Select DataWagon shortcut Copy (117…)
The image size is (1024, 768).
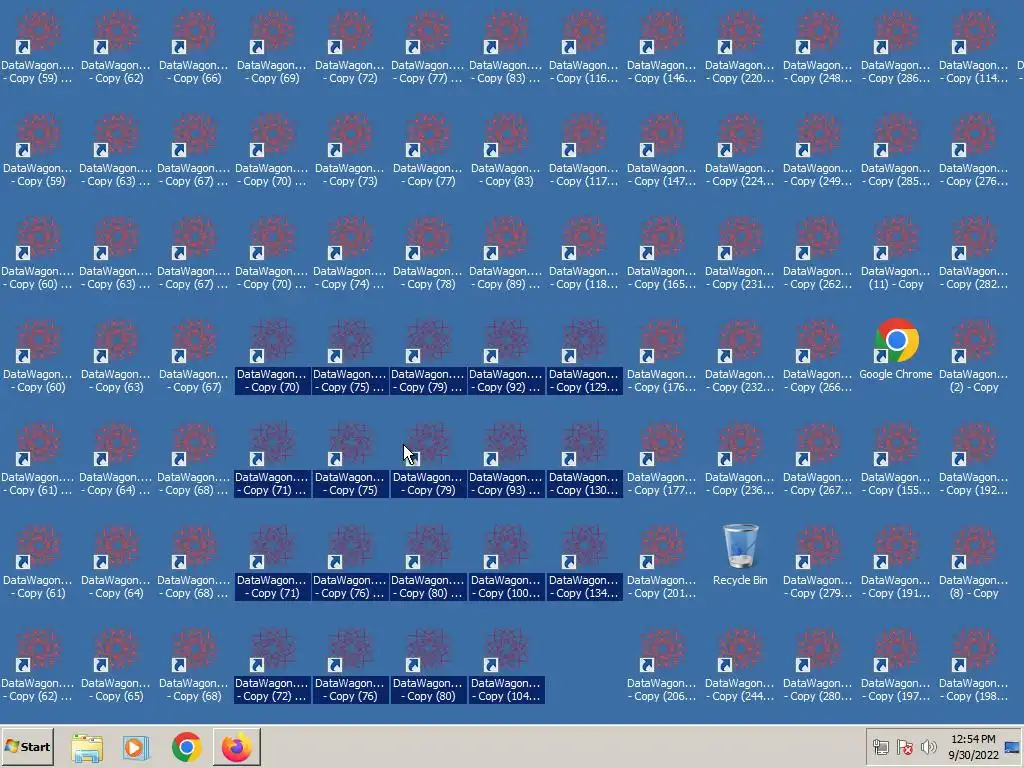coord(584,150)
